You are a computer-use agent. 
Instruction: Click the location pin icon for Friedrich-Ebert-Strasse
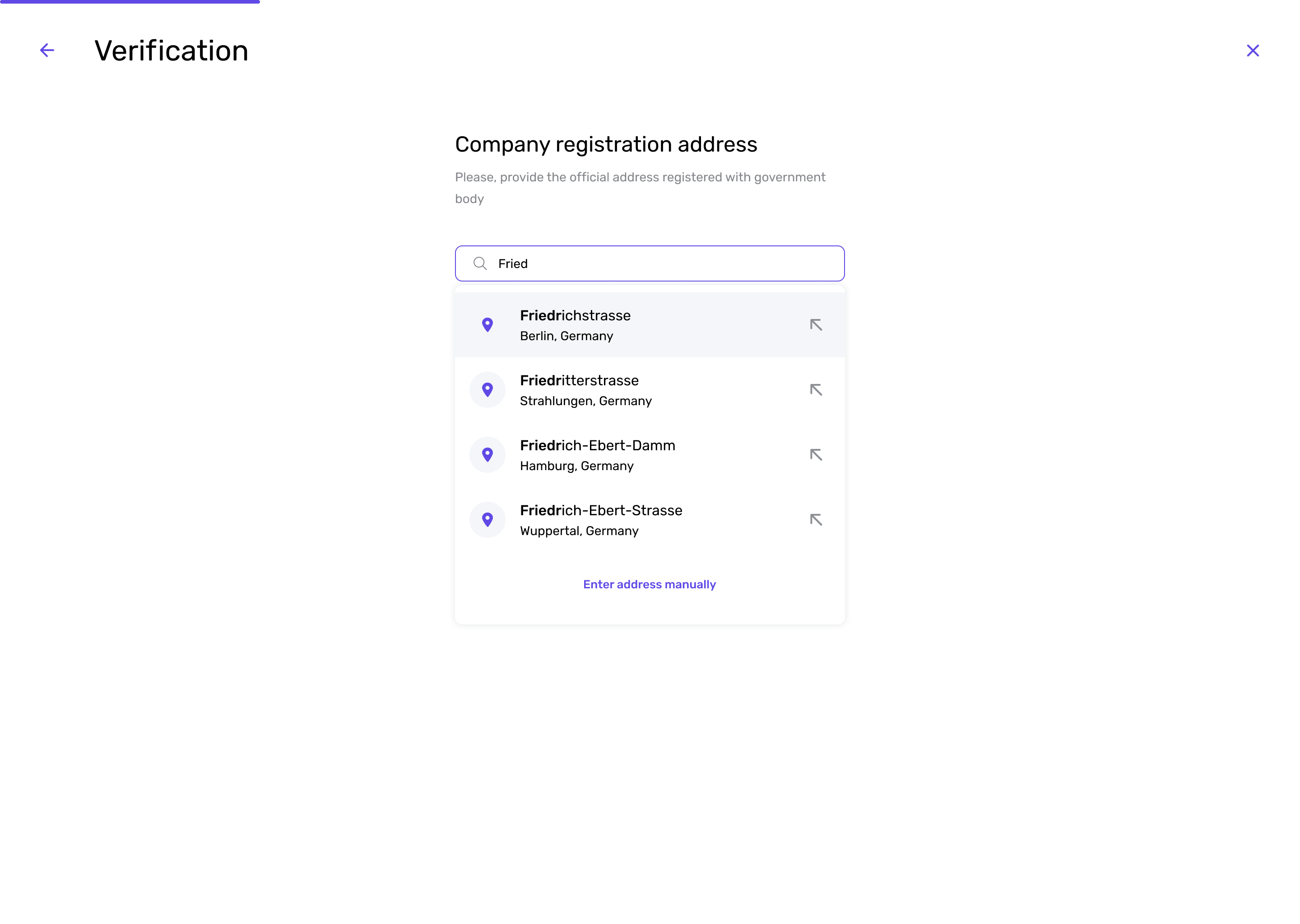(487, 519)
